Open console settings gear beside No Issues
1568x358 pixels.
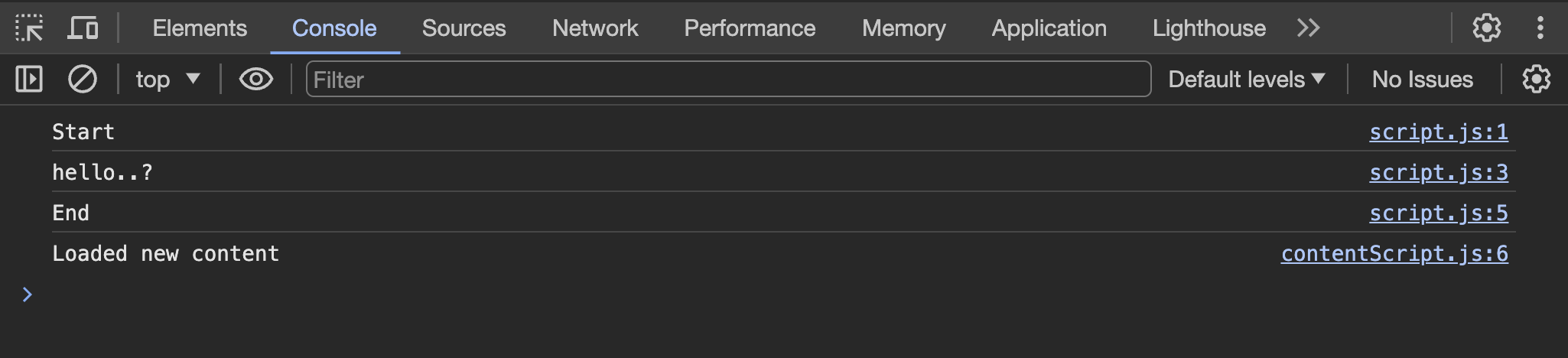coord(1536,79)
